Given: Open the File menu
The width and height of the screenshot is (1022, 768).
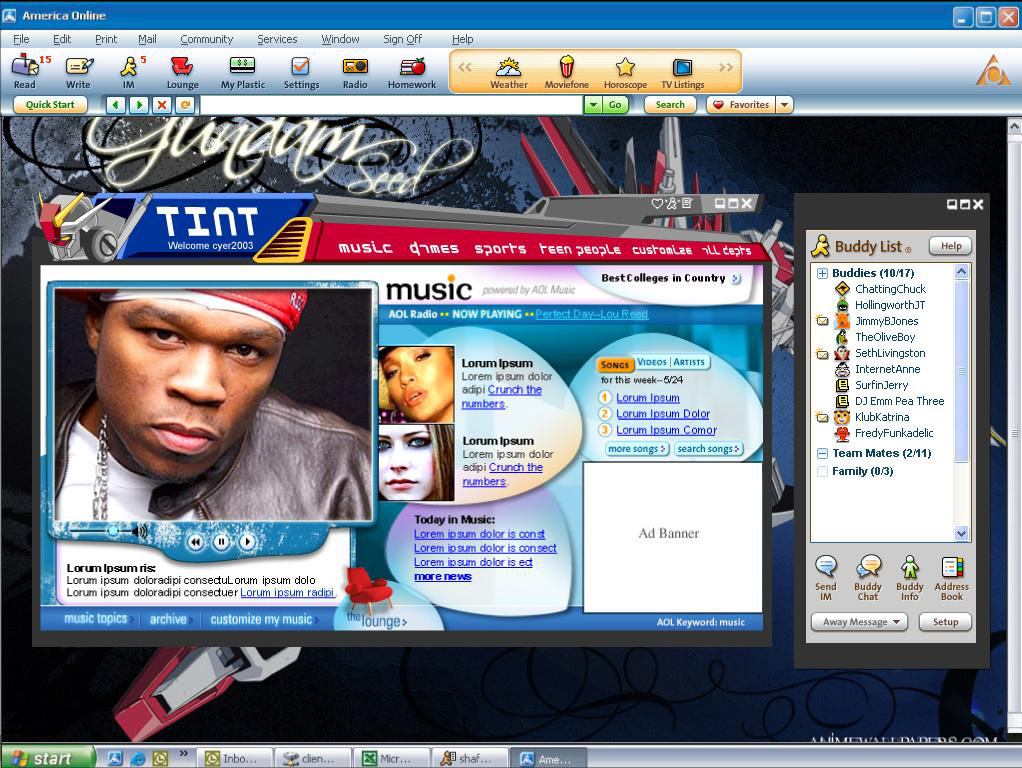Looking at the screenshot, I should pyautogui.click(x=21, y=39).
